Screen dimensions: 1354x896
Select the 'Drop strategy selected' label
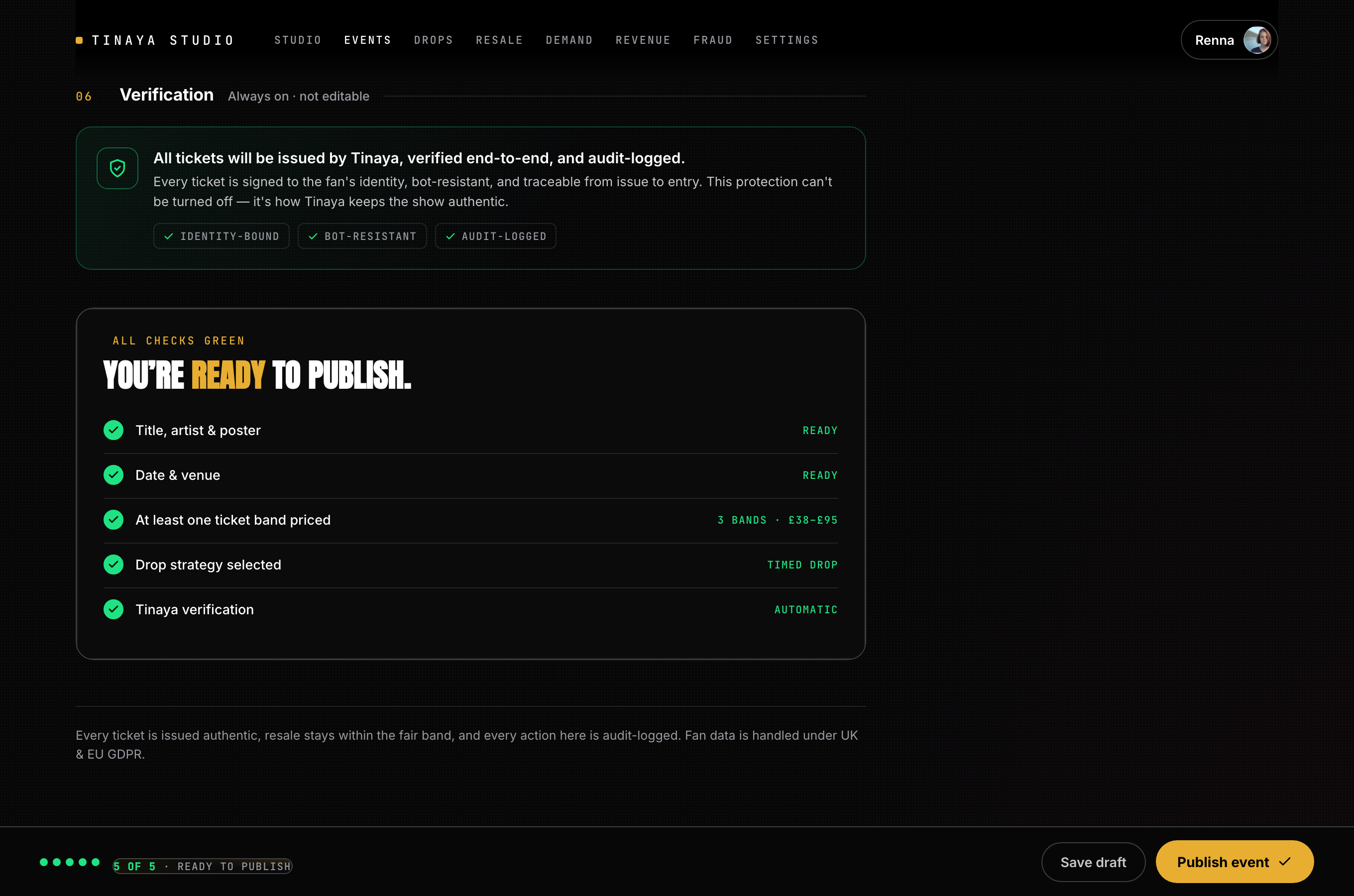click(208, 564)
